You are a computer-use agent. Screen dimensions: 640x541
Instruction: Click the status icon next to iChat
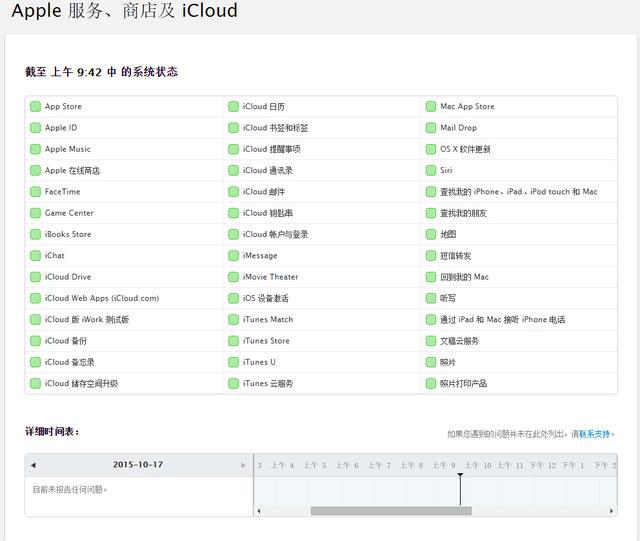pyautogui.click(x=36, y=256)
